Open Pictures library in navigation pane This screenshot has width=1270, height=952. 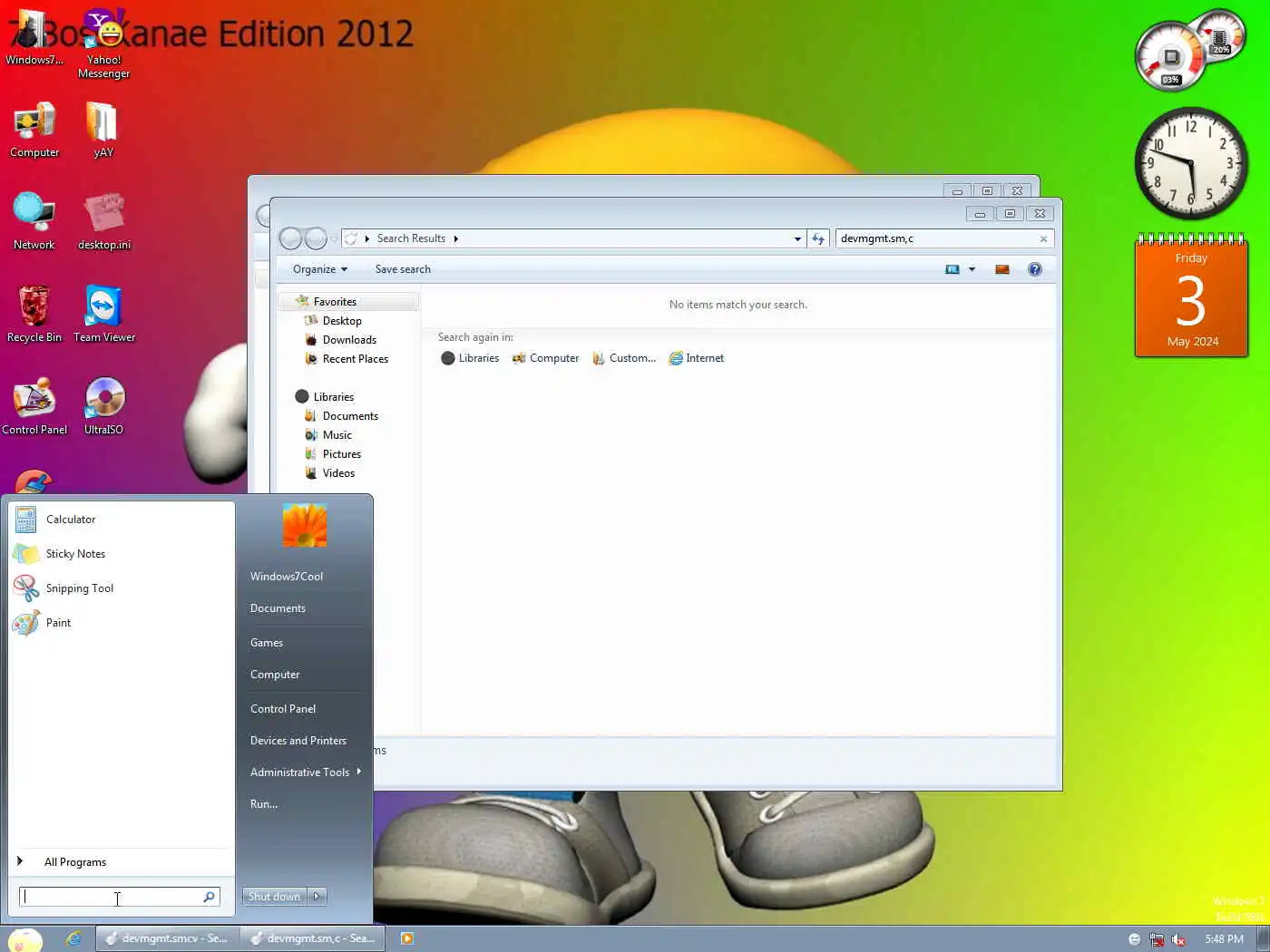(342, 454)
